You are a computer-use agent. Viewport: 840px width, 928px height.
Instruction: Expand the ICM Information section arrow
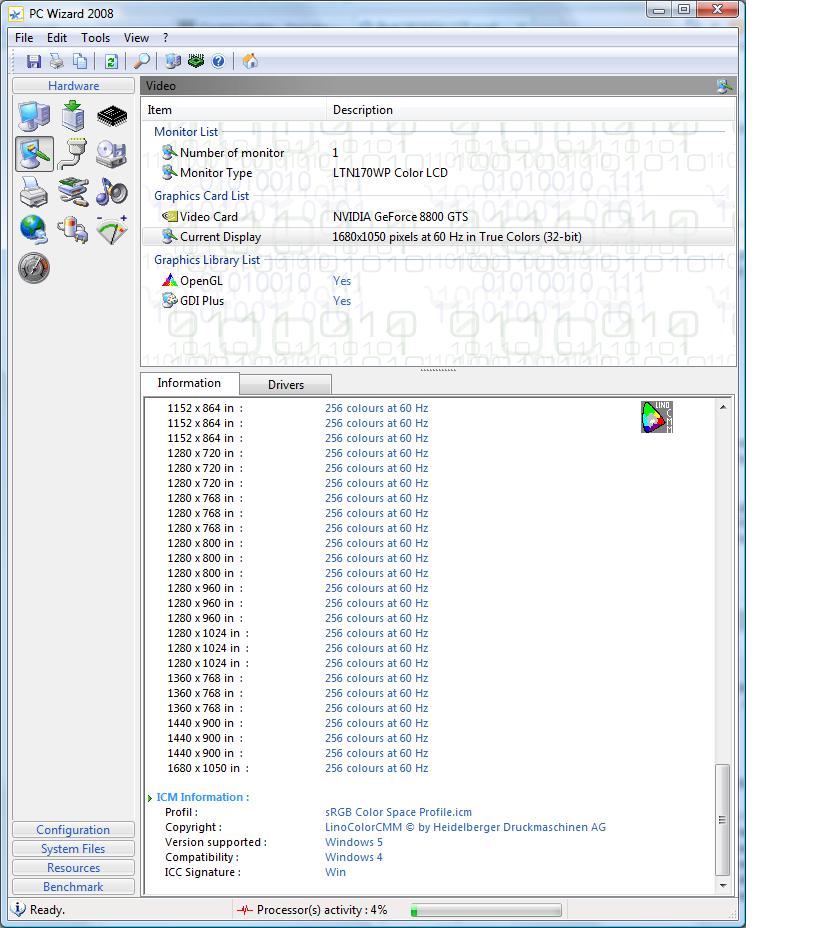(x=150, y=798)
